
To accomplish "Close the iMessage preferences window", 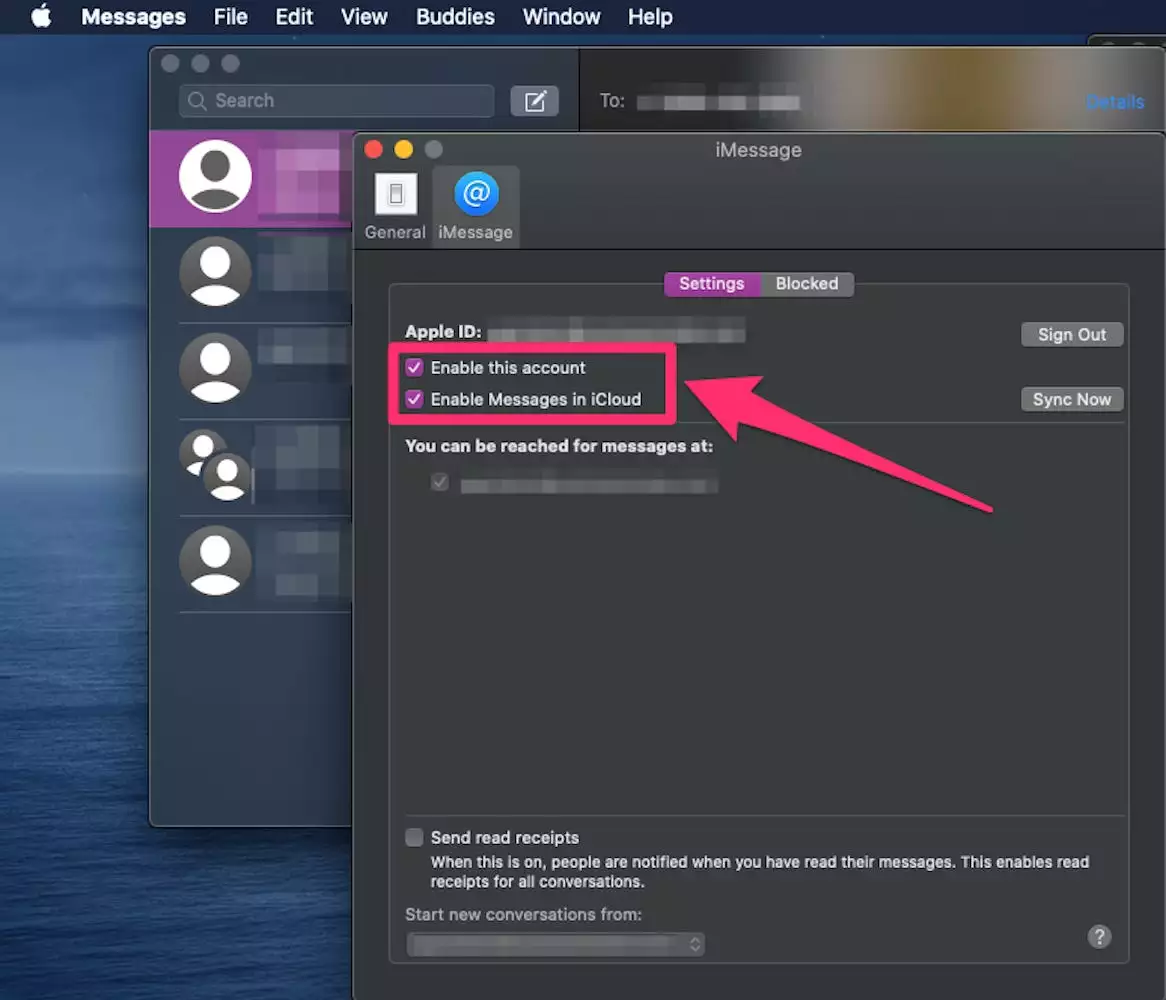I will point(373,149).
